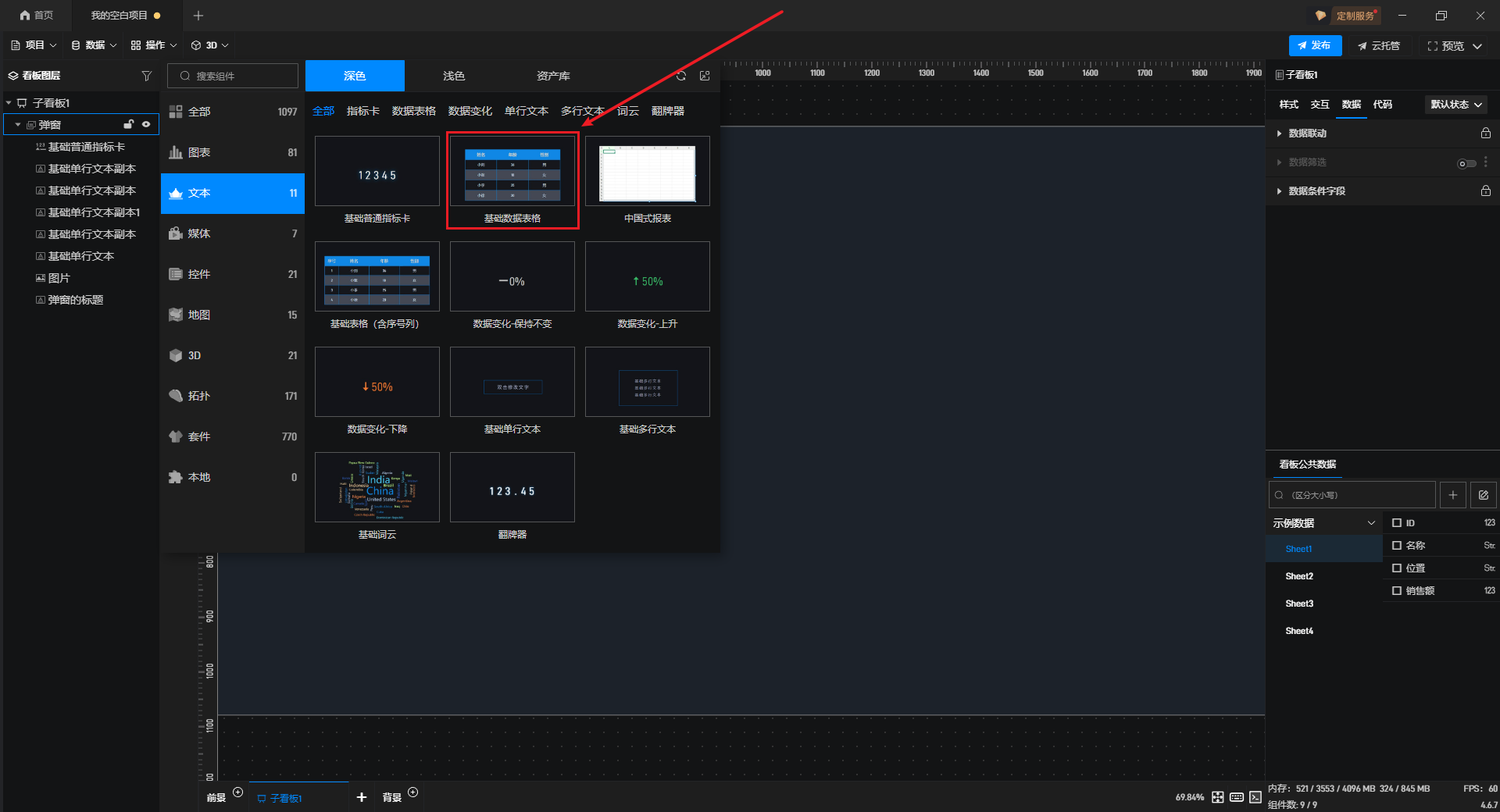
Task: Check the 销售额 field checkbox
Action: click(1397, 591)
